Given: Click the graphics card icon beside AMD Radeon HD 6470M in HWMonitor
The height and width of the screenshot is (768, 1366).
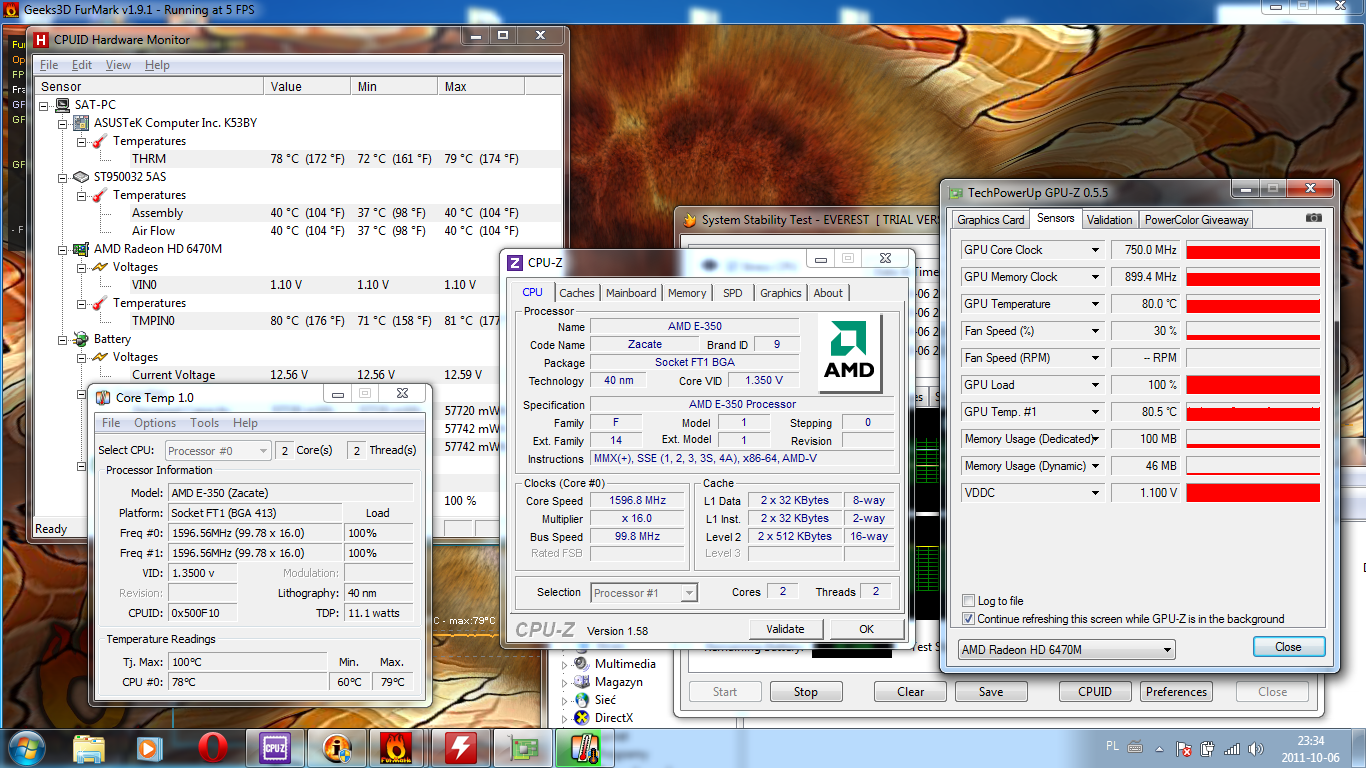Looking at the screenshot, I should [81, 249].
